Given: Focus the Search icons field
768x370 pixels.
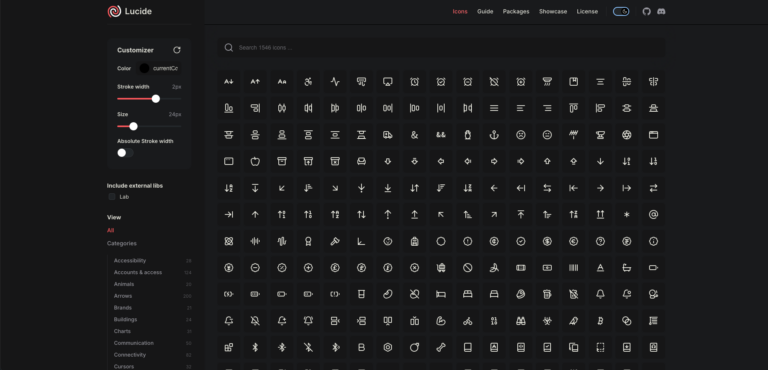Looking at the screenshot, I should pyautogui.click(x=441, y=48).
